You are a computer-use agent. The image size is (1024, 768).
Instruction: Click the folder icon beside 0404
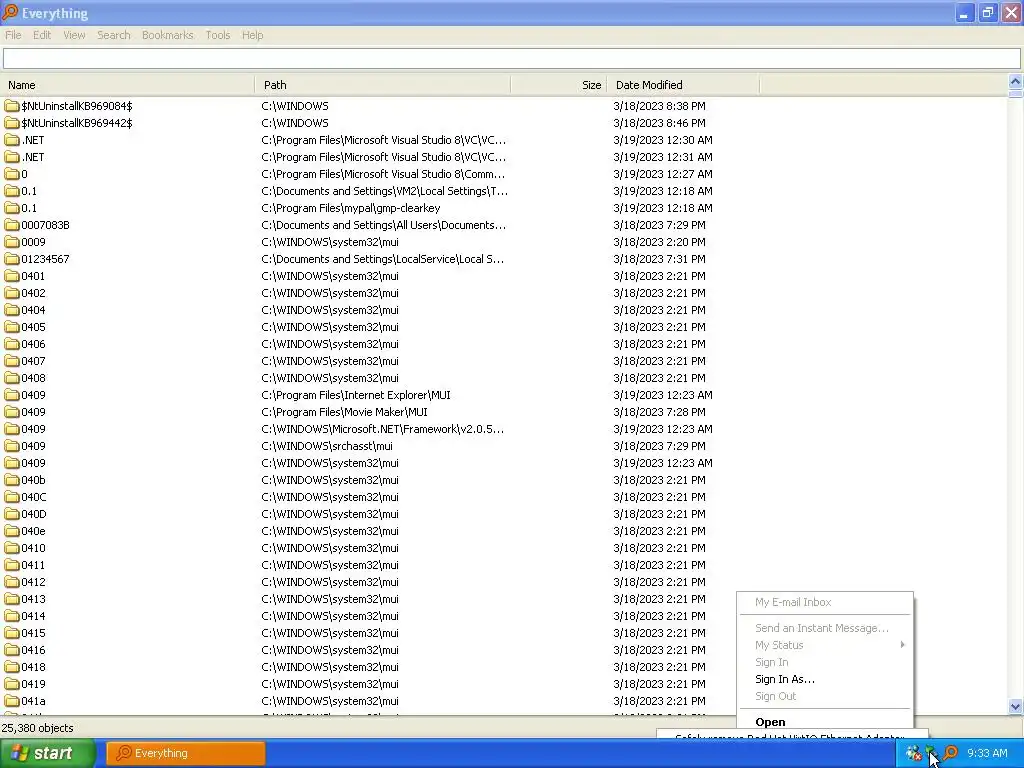pos(12,310)
